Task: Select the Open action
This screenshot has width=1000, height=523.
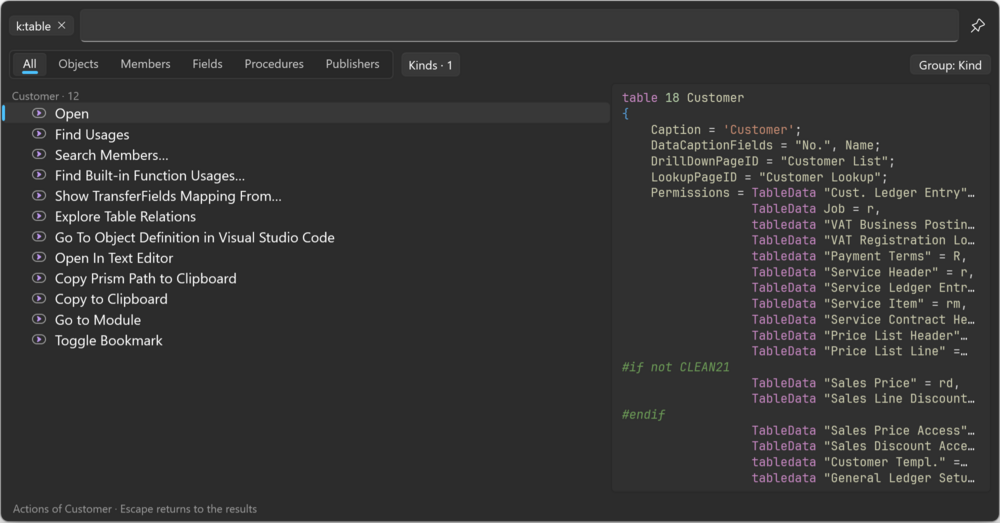Action: [x=306, y=114]
